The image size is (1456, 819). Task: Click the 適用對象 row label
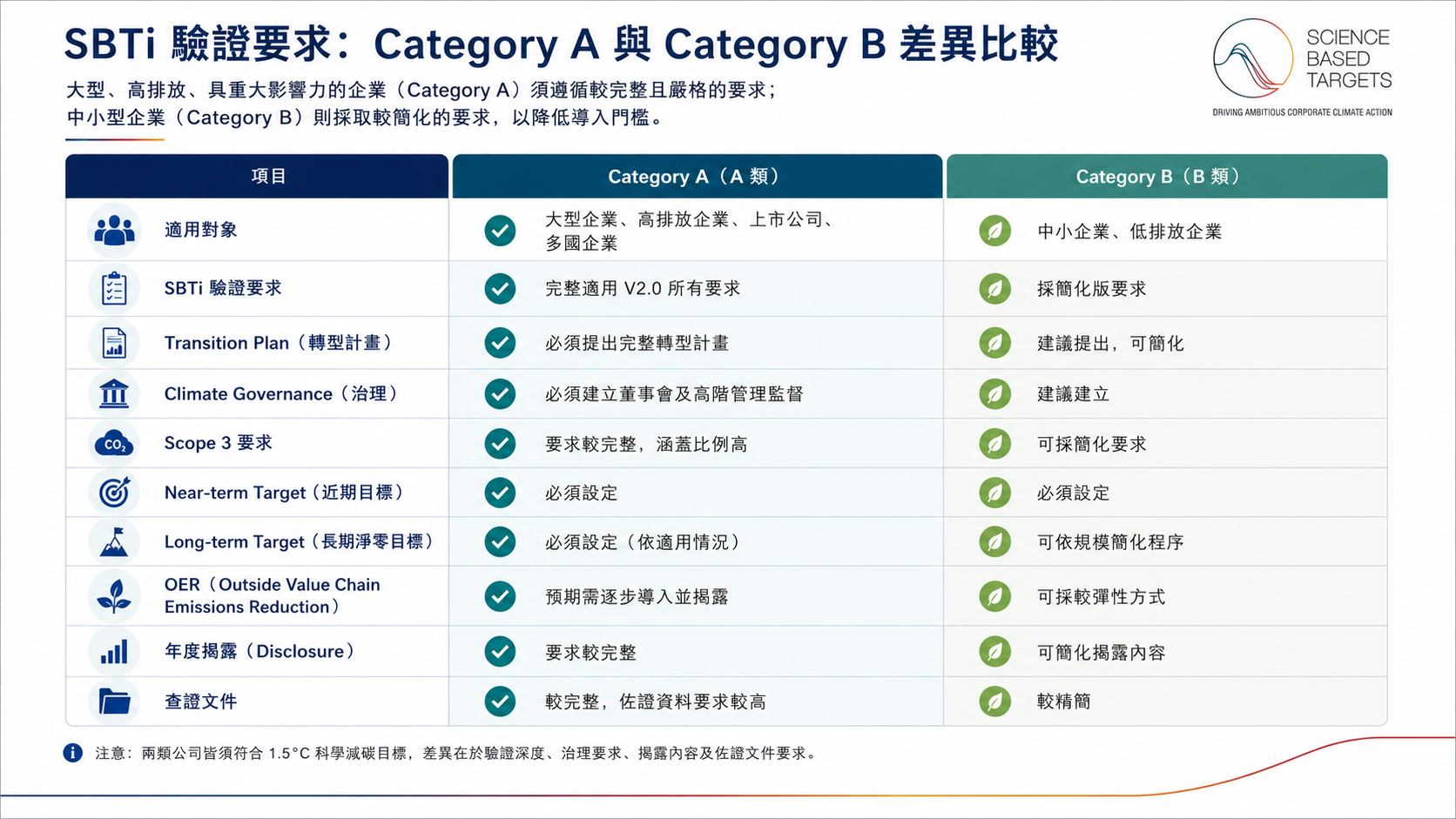click(201, 230)
